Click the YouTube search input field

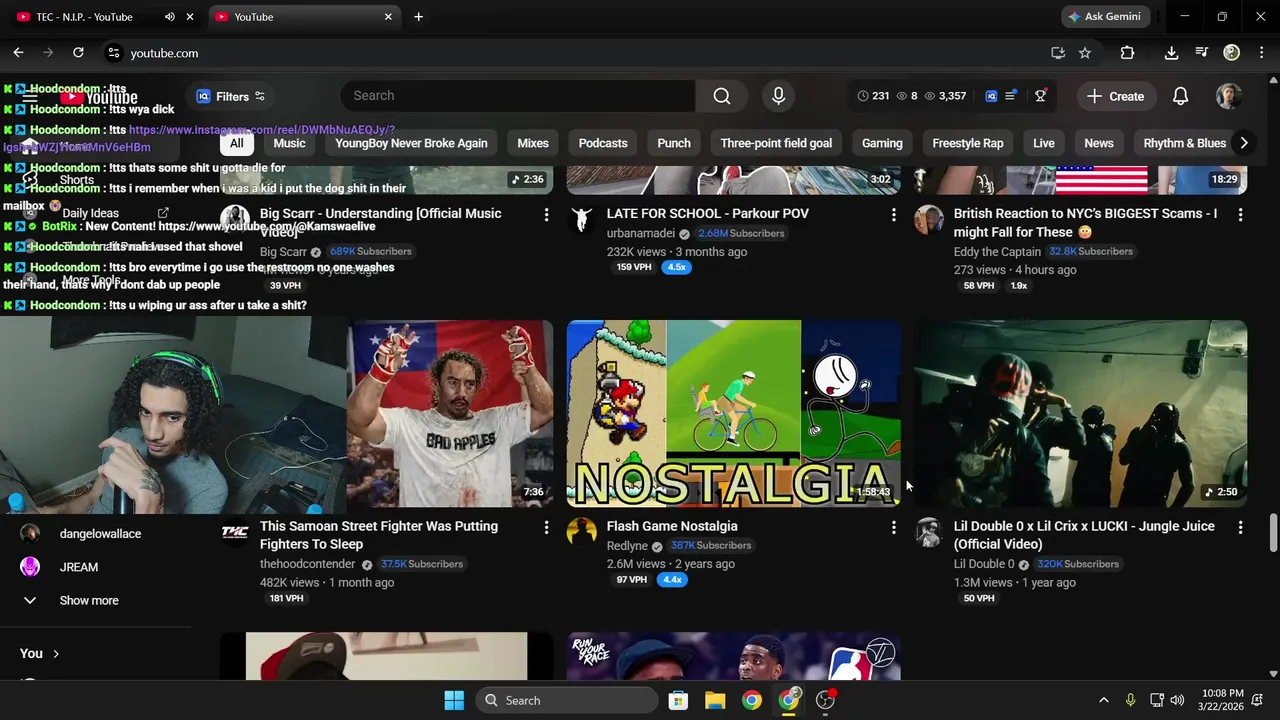tap(518, 96)
